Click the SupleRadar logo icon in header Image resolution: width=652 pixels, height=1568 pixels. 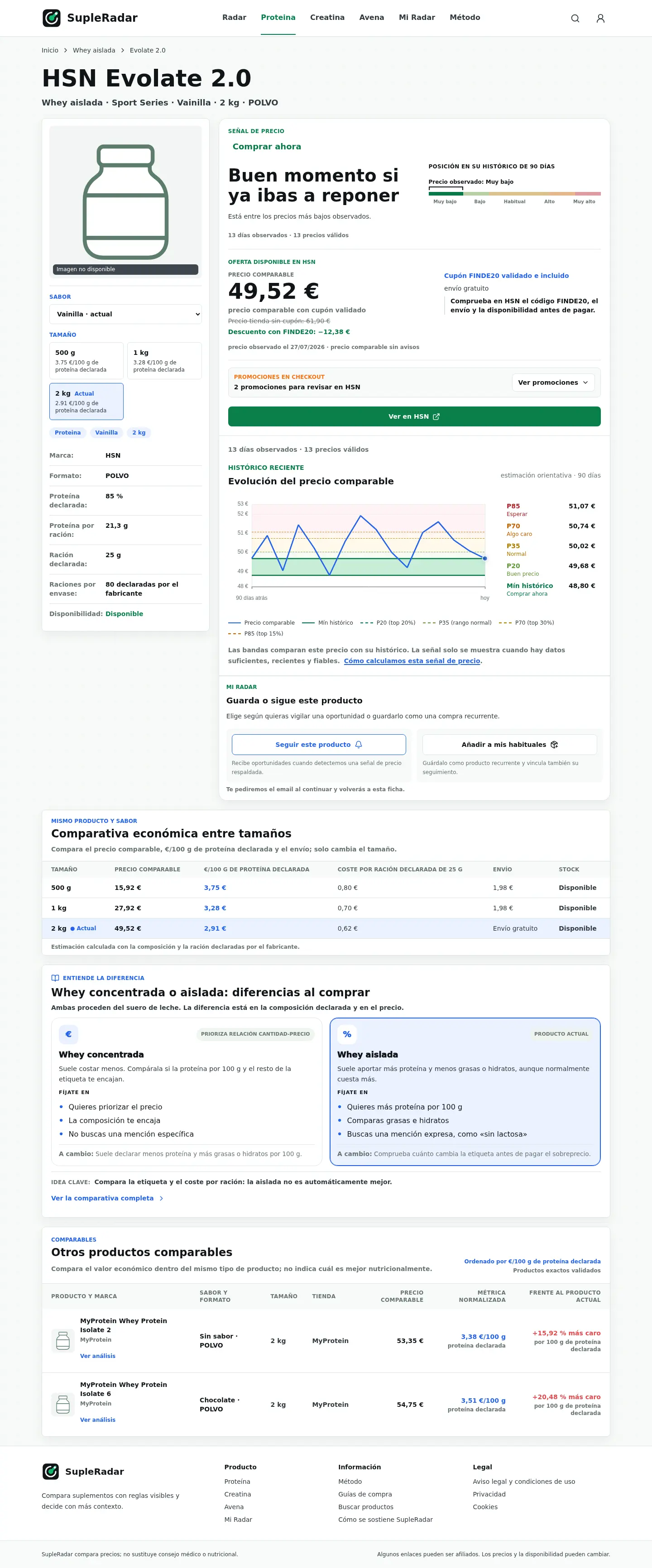tap(52, 18)
